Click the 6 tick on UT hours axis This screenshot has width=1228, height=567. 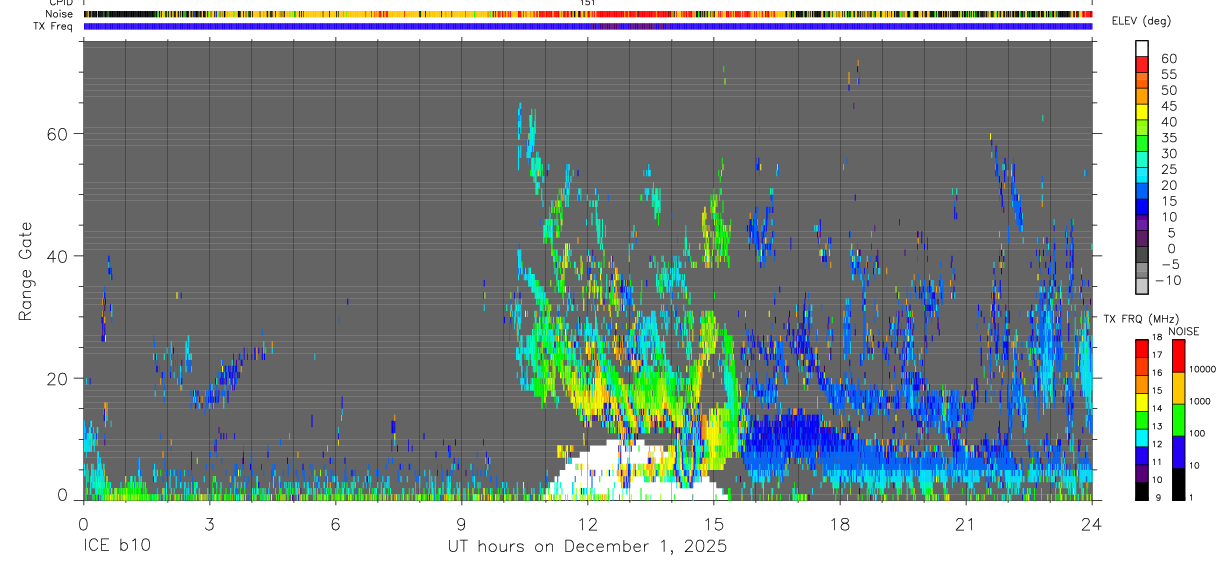pyautogui.click(x=335, y=524)
